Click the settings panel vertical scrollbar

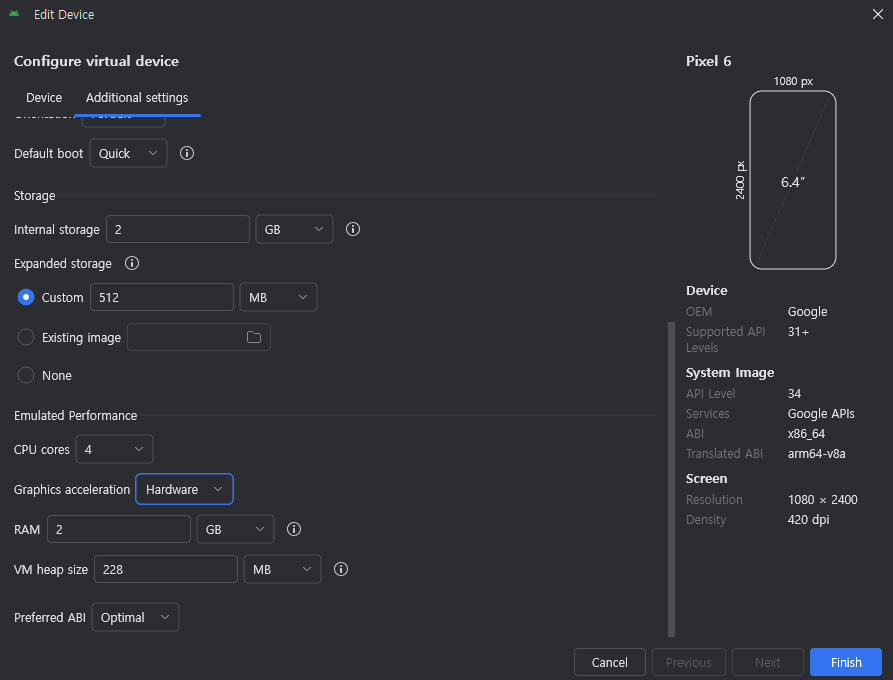671,479
